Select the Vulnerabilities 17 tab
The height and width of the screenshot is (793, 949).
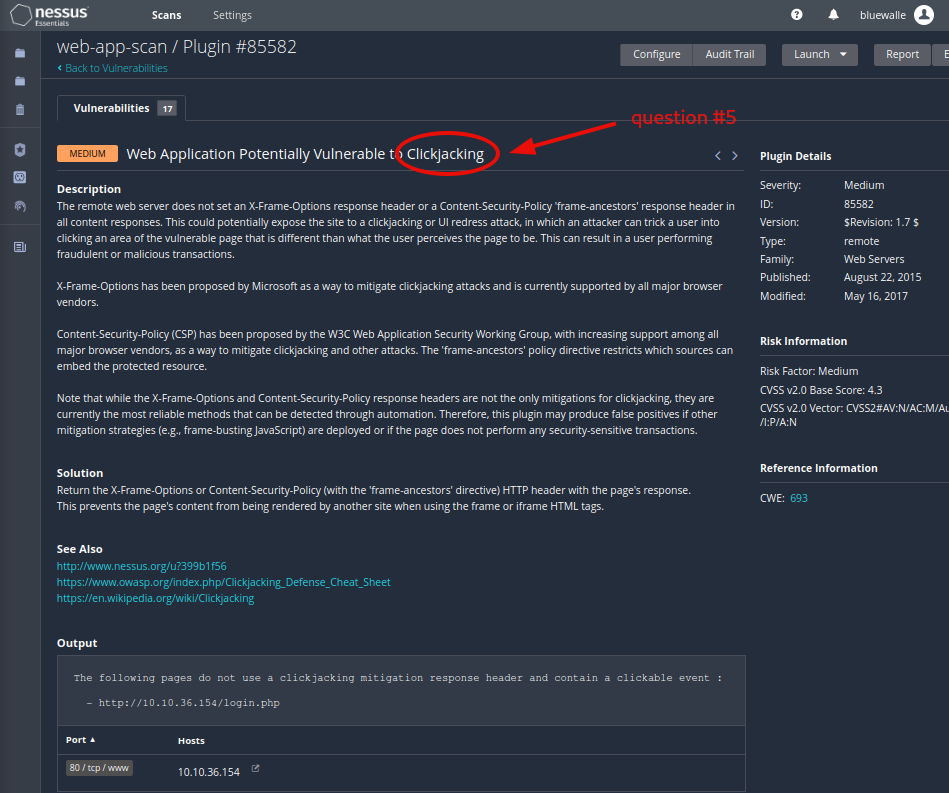pyautogui.click(x=120, y=107)
